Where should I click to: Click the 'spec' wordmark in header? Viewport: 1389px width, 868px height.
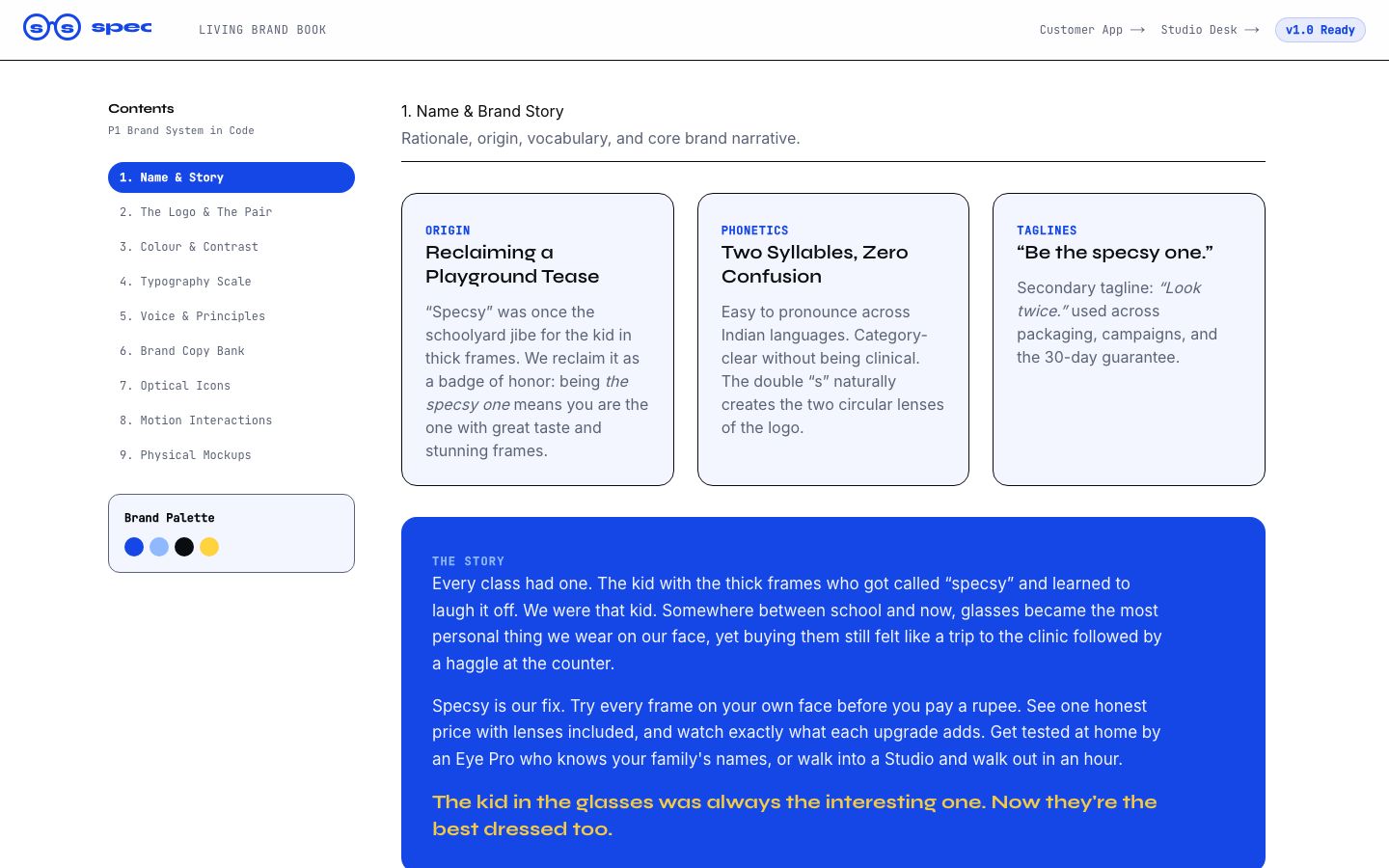click(122, 28)
